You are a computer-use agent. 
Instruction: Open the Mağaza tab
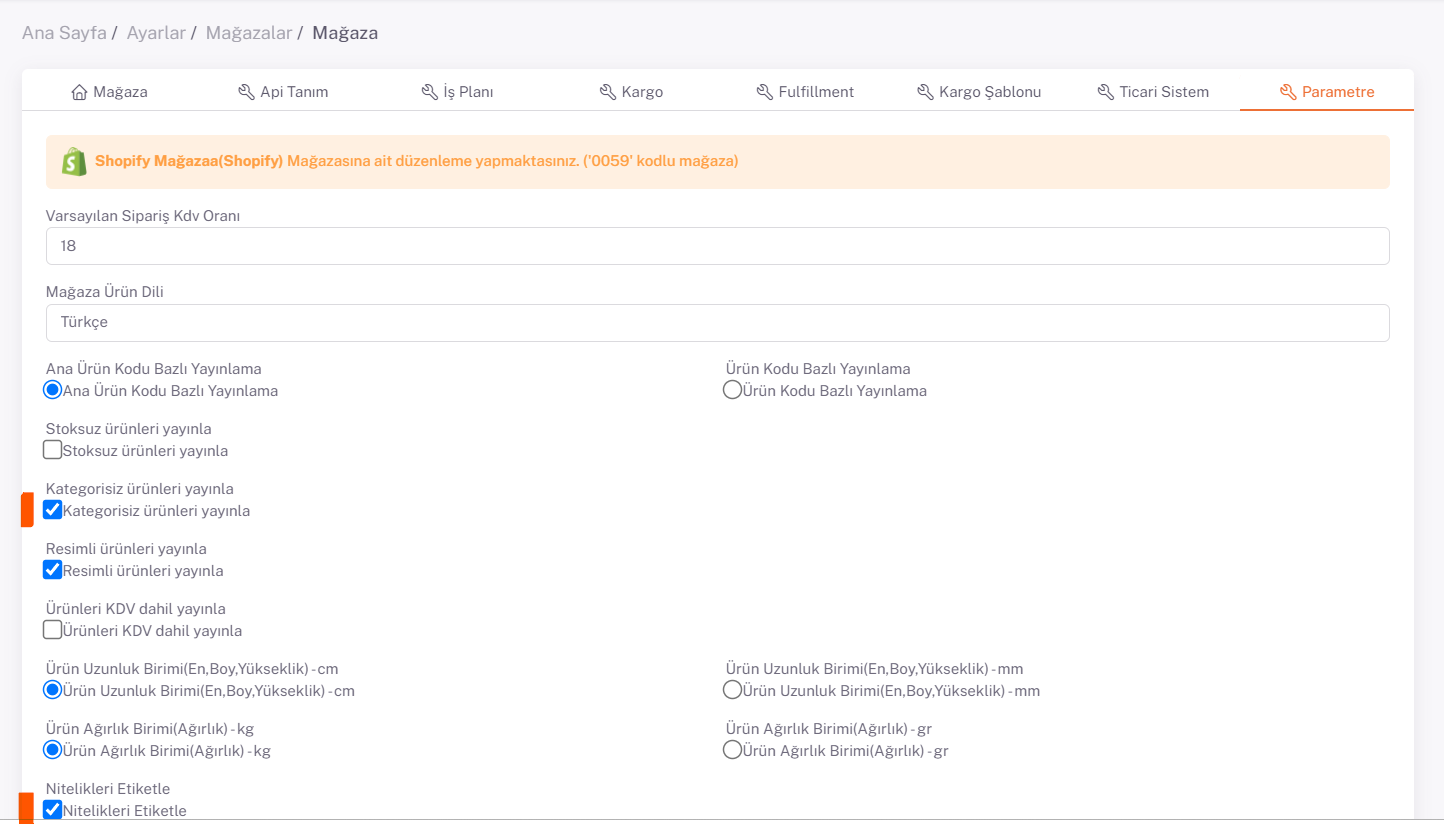pyautogui.click(x=109, y=92)
